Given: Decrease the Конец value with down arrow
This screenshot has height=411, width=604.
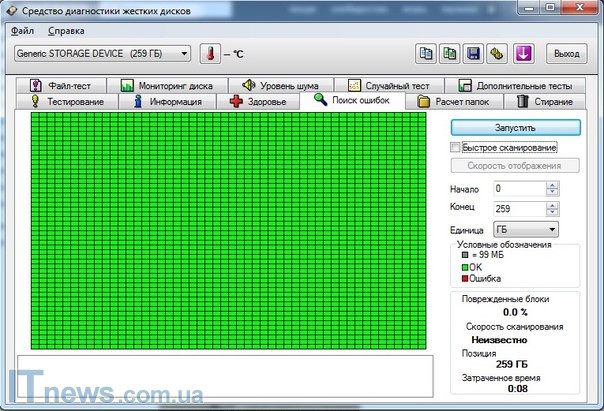Looking at the screenshot, I should (553, 213).
